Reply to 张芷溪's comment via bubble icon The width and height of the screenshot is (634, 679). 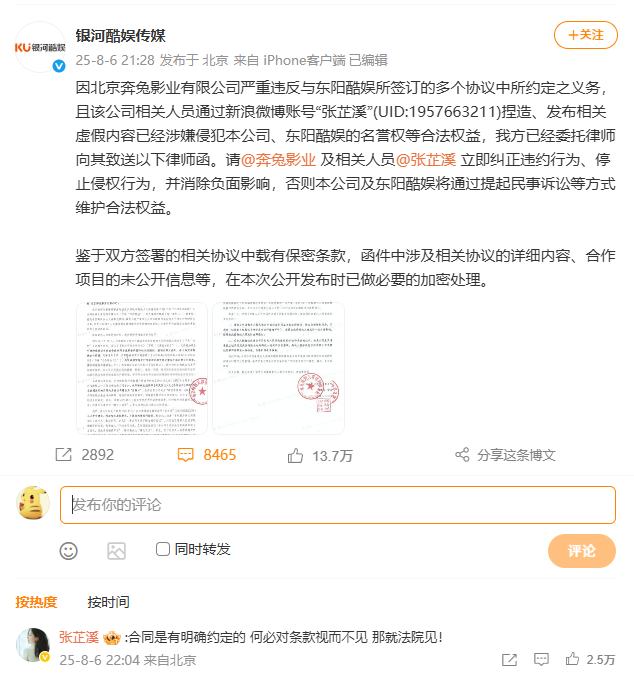click(541, 660)
